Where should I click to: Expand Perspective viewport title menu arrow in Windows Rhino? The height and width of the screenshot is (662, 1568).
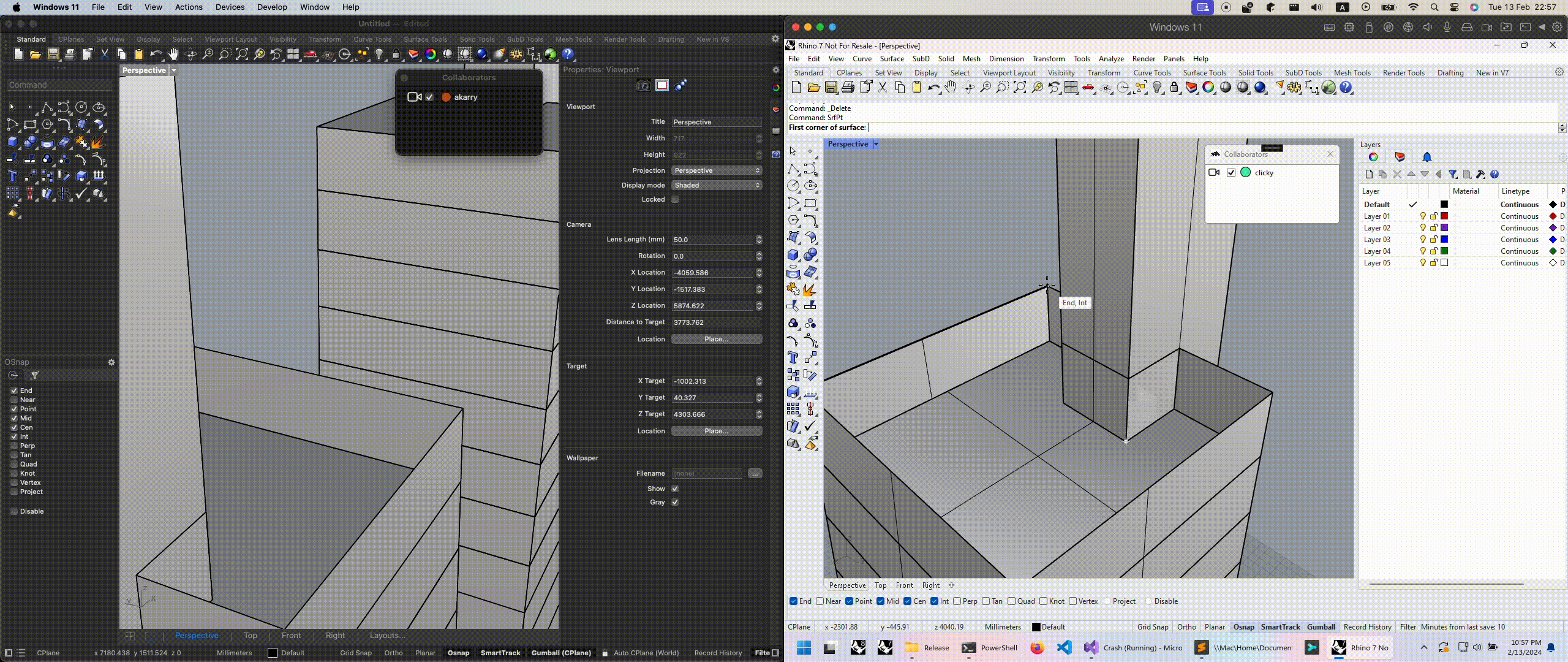pos(876,144)
